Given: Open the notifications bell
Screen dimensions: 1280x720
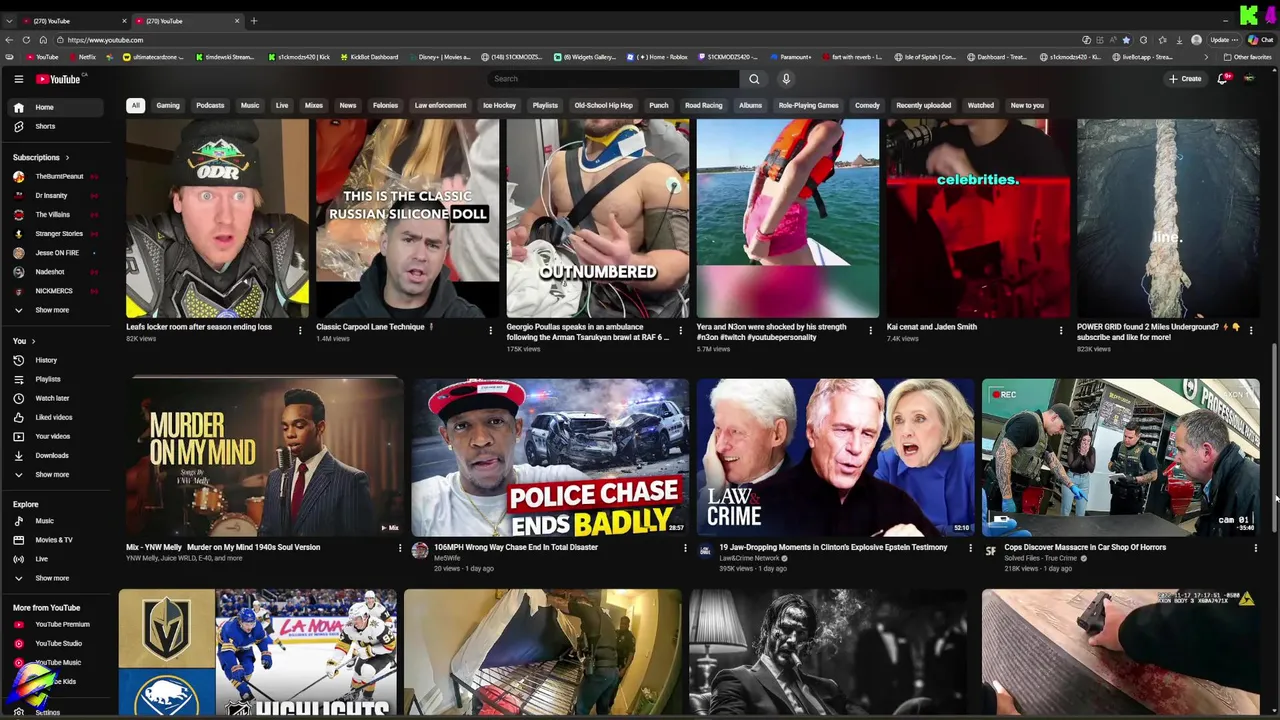Looking at the screenshot, I should (x=1222, y=79).
